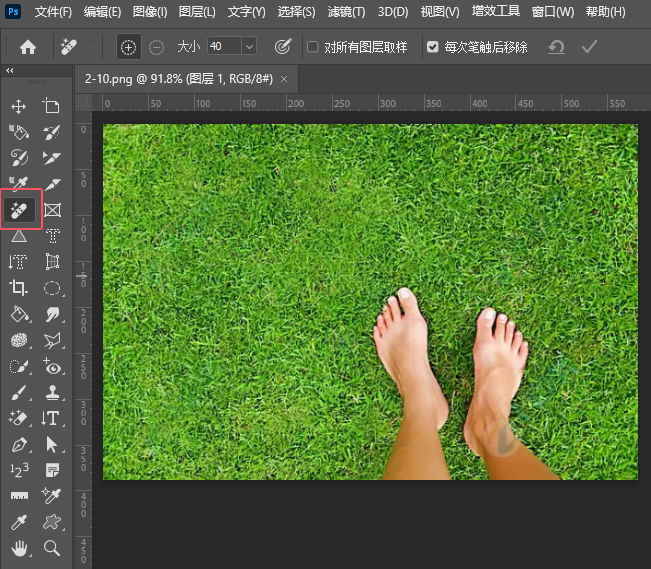Select the Horizontal Type Mask tool
Screen dimensions: 651x569
coord(52,236)
